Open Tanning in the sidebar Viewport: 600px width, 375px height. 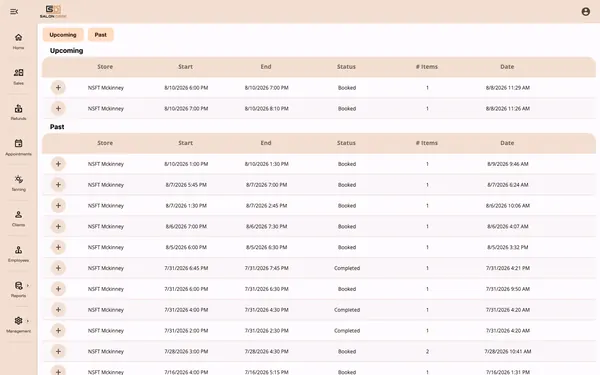[x=18, y=183]
